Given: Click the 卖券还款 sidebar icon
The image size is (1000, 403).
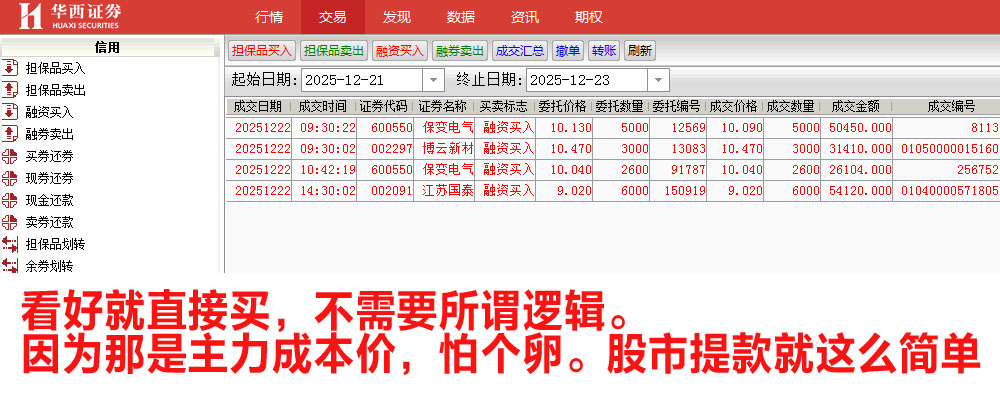Looking at the screenshot, I should click(x=10, y=222).
